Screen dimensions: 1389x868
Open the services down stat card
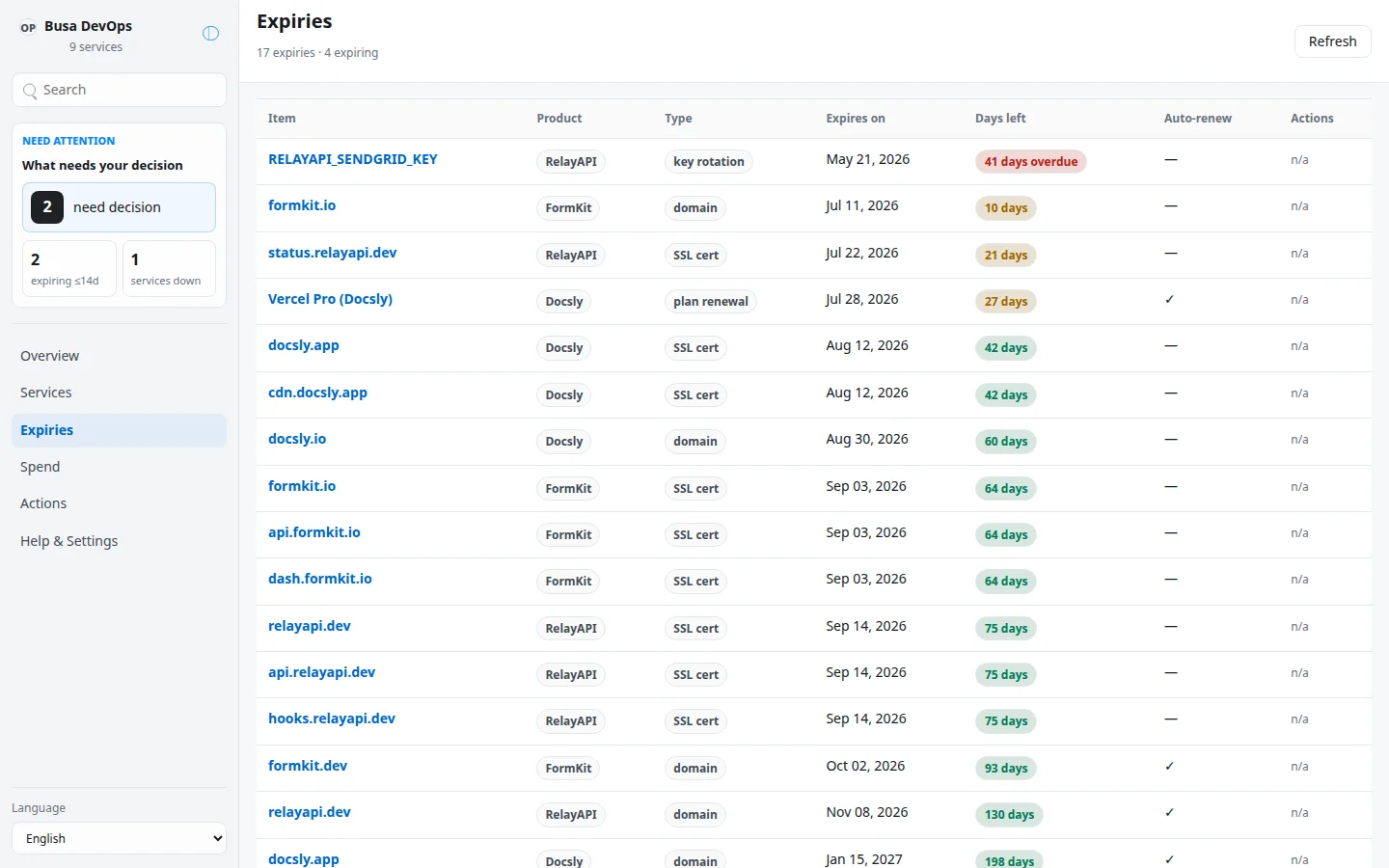tap(169, 268)
